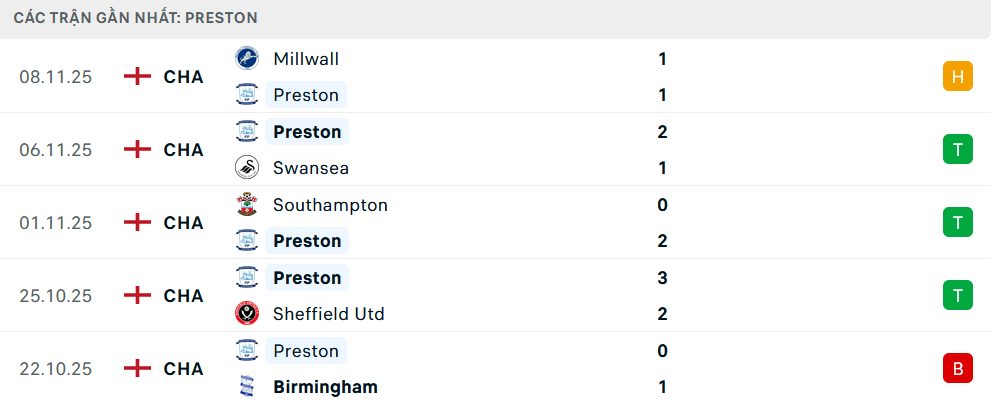Click the orange H draw result badge

coord(957,77)
